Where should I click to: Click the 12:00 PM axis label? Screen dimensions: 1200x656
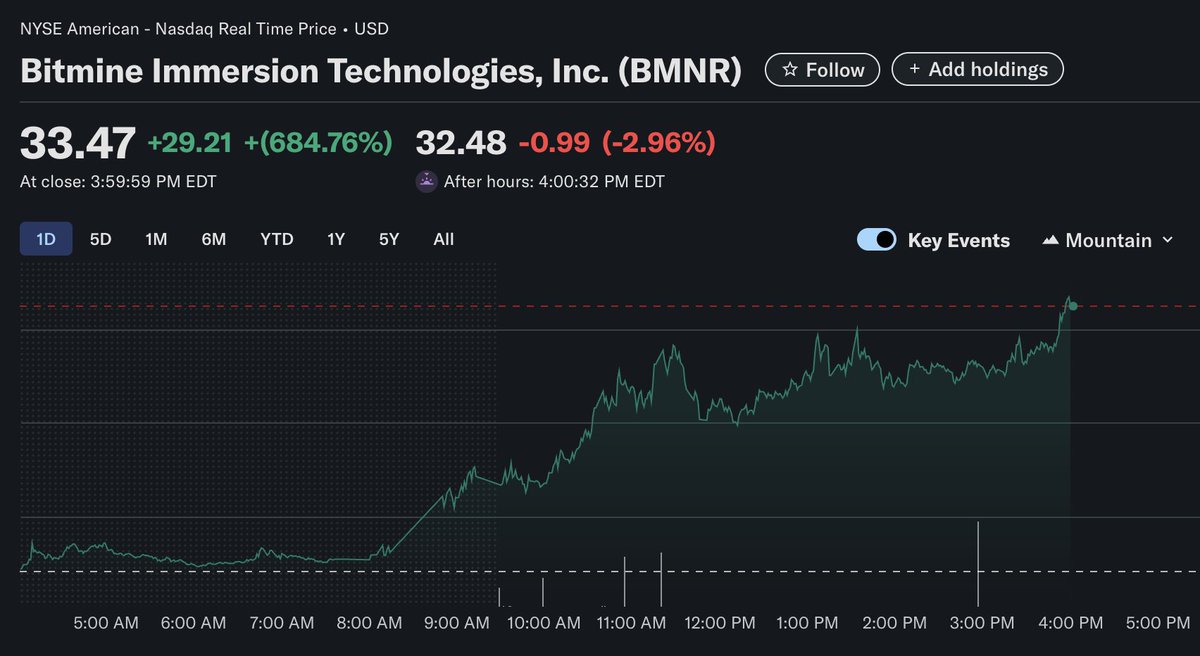720,622
